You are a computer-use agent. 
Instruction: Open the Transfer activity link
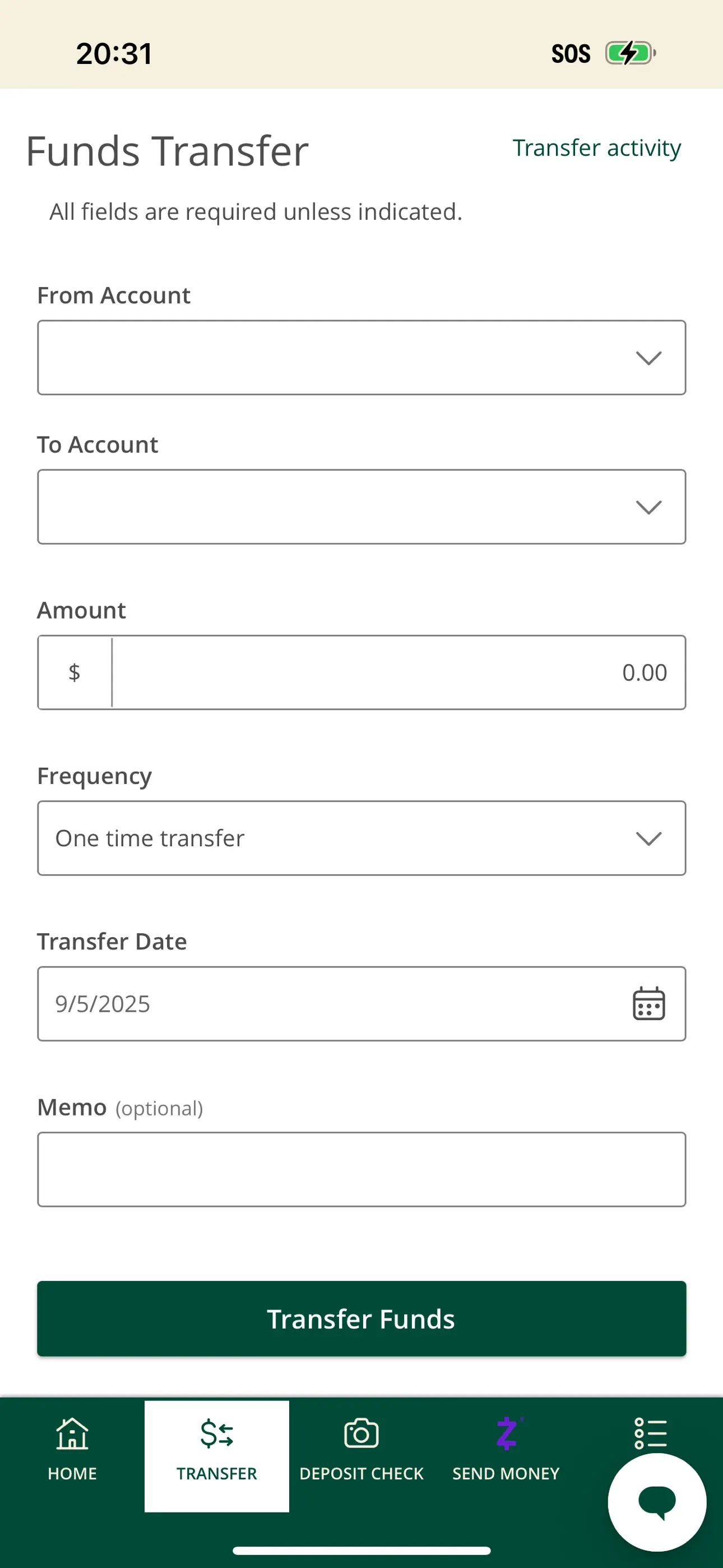[x=597, y=148]
